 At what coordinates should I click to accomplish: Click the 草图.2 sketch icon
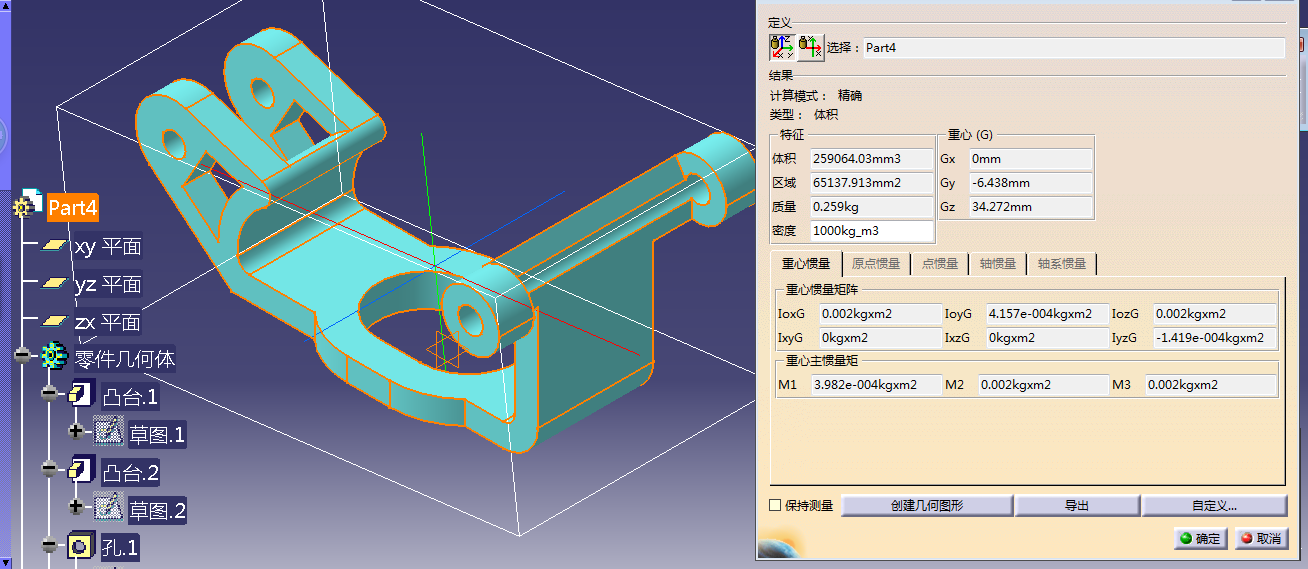[x=108, y=508]
